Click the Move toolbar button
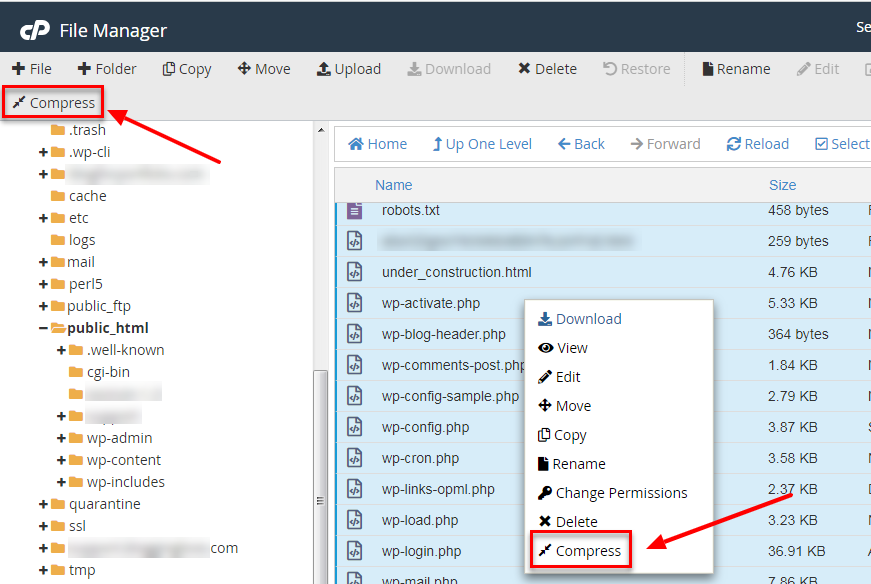The width and height of the screenshot is (871, 584). point(263,69)
